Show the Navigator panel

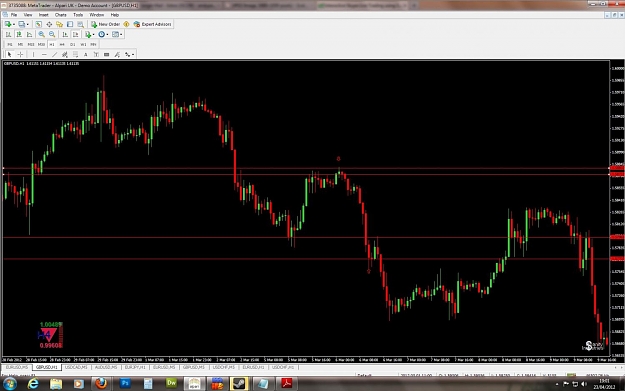click(59, 24)
